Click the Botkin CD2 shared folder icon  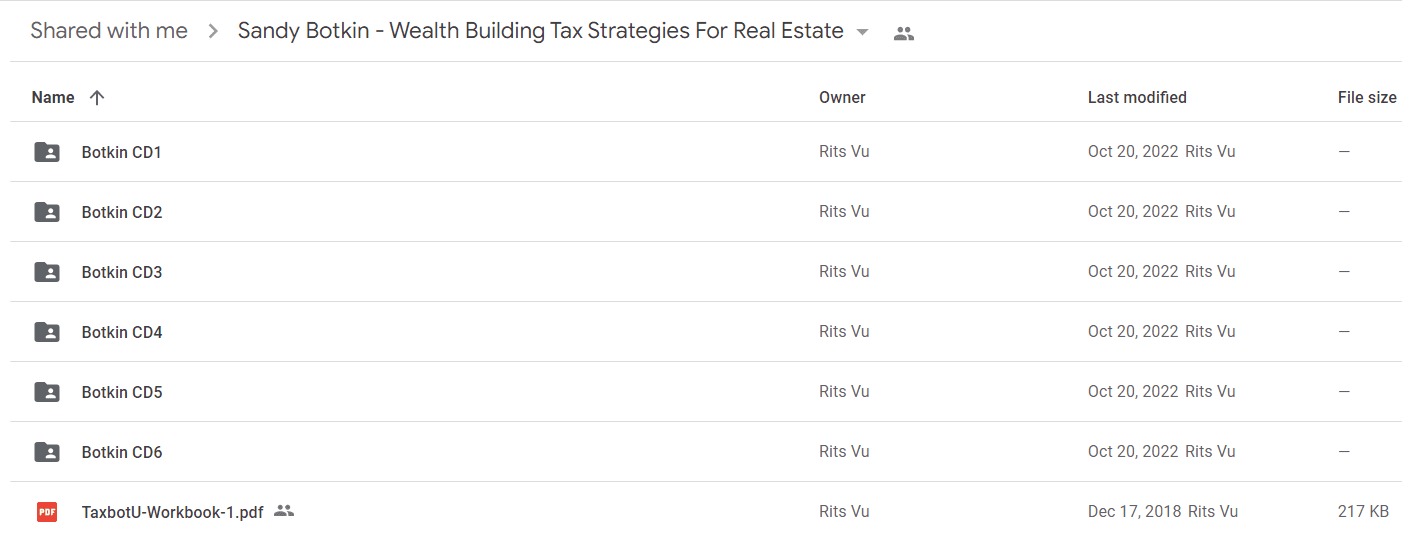pyautogui.click(x=47, y=212)
